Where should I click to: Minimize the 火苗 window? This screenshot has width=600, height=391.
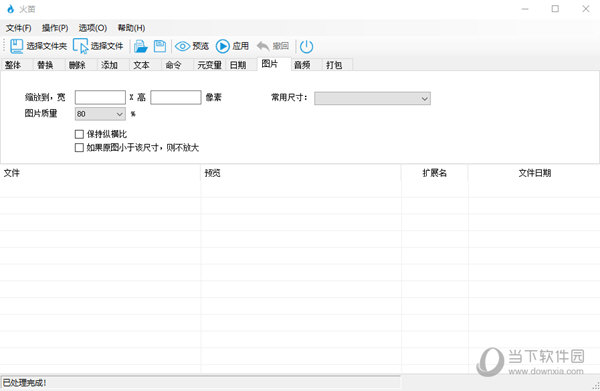tap(525, 9)
